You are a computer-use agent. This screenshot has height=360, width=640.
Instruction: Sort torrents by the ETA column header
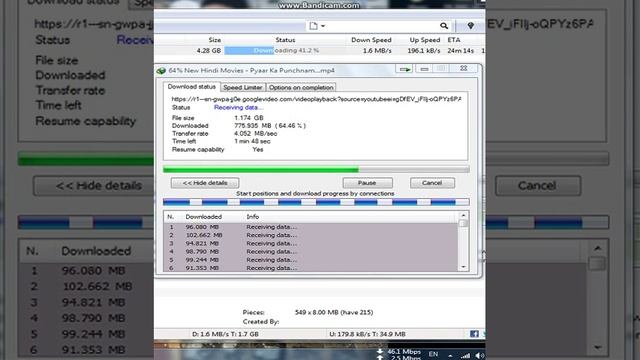(x=453, y=40)
